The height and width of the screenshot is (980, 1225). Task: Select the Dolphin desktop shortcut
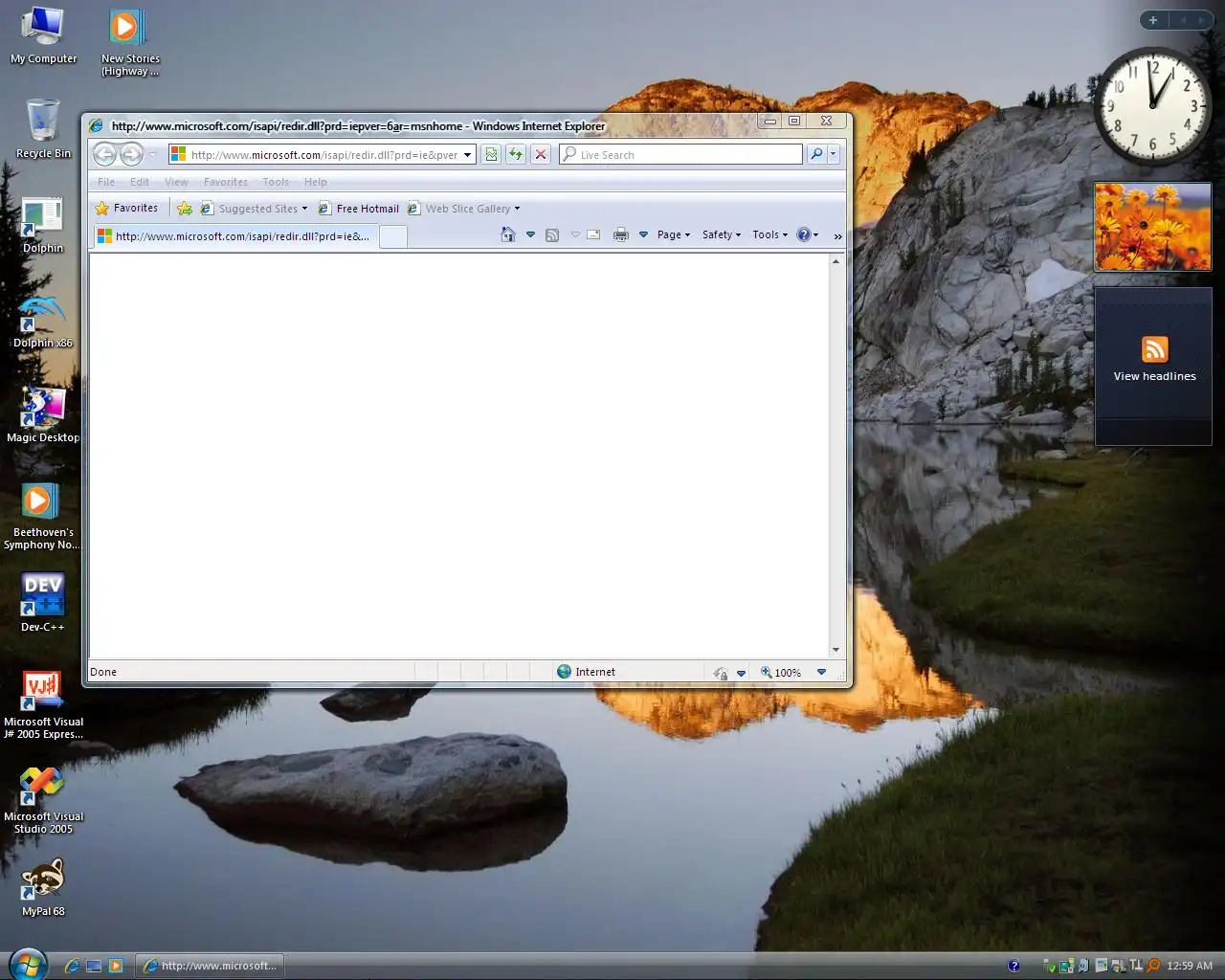click(43, 225)
